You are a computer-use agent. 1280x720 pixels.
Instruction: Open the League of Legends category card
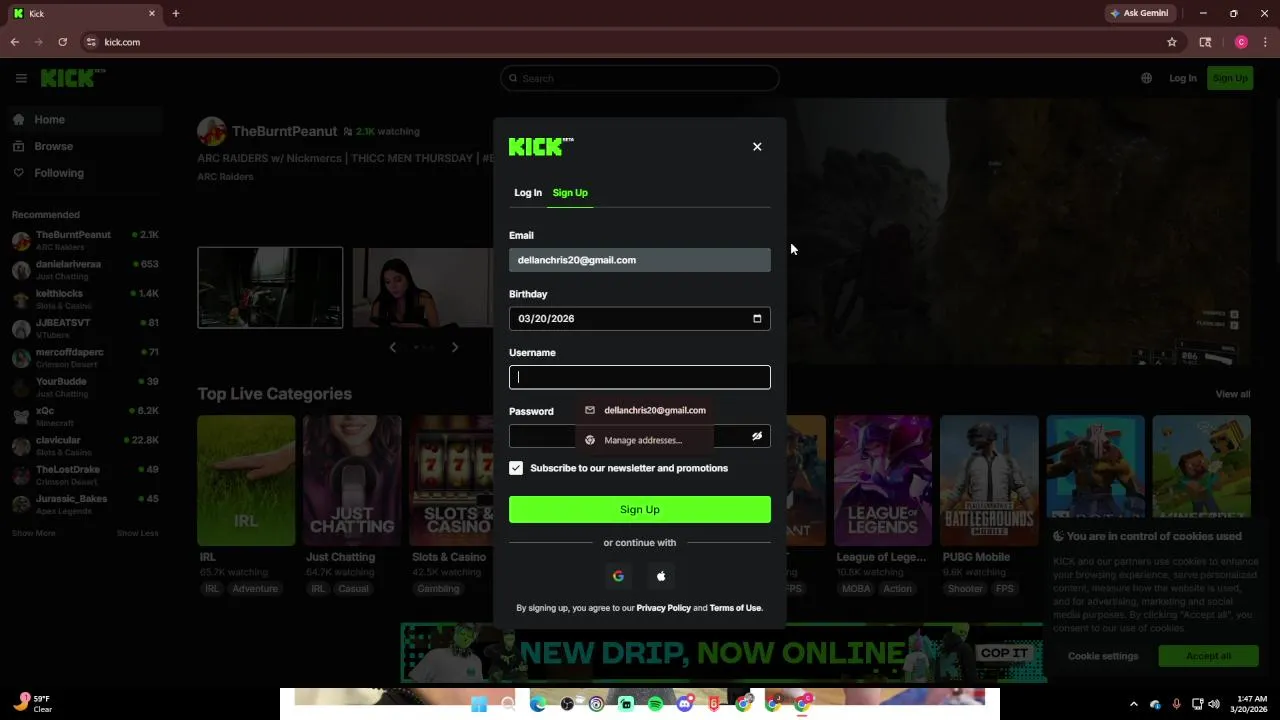[x=883, y=480]
